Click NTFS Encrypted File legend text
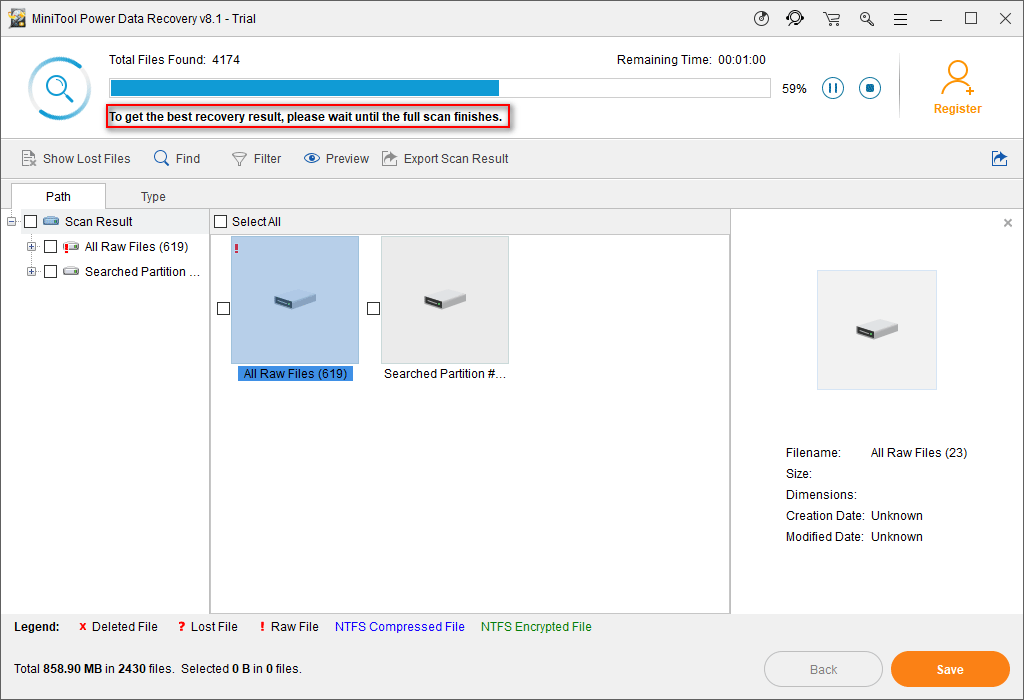The height and width of the screenshot is (700, 1024). (536, 627)
